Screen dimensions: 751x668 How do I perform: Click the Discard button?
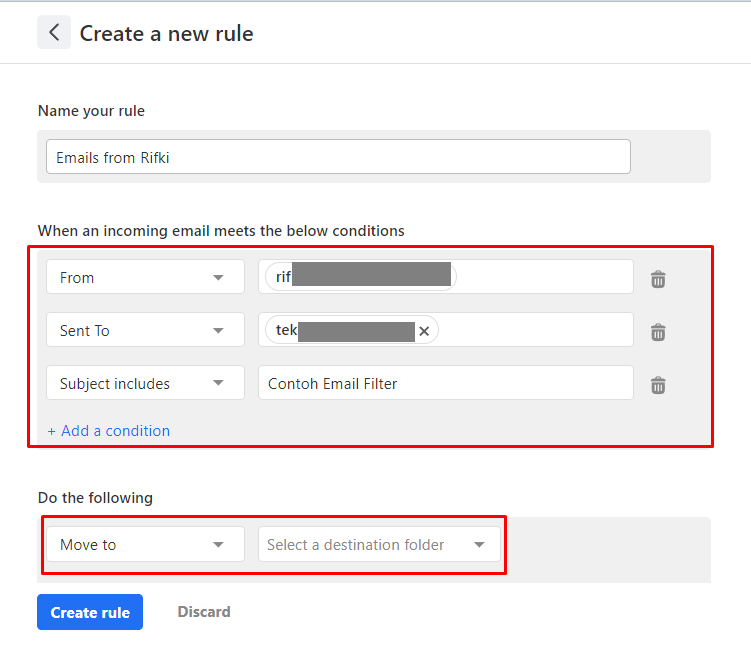[x=204, y=612]
